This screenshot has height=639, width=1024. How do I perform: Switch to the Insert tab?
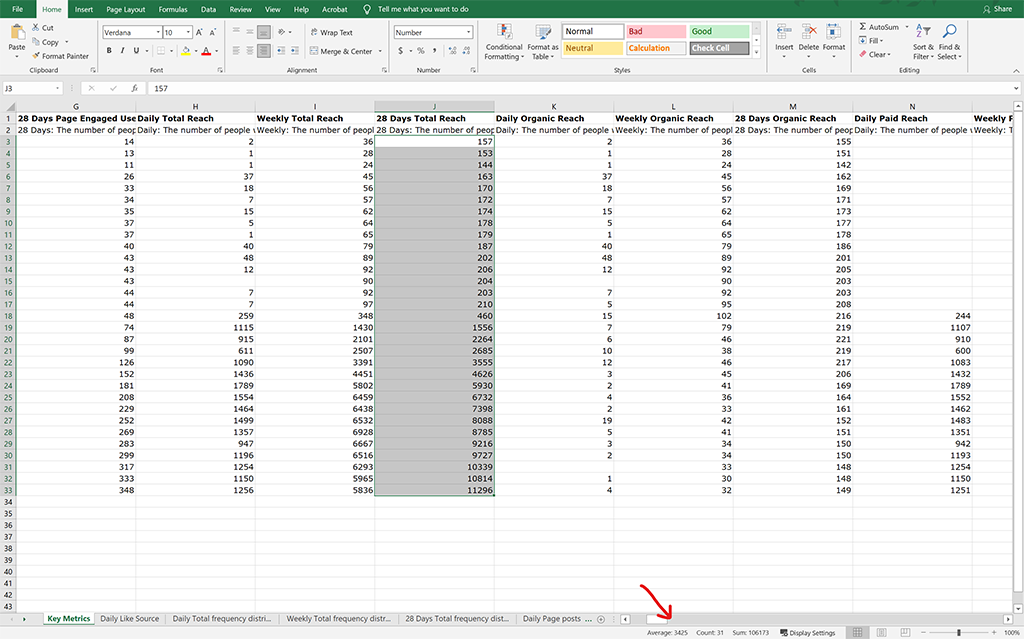[84, 9]
